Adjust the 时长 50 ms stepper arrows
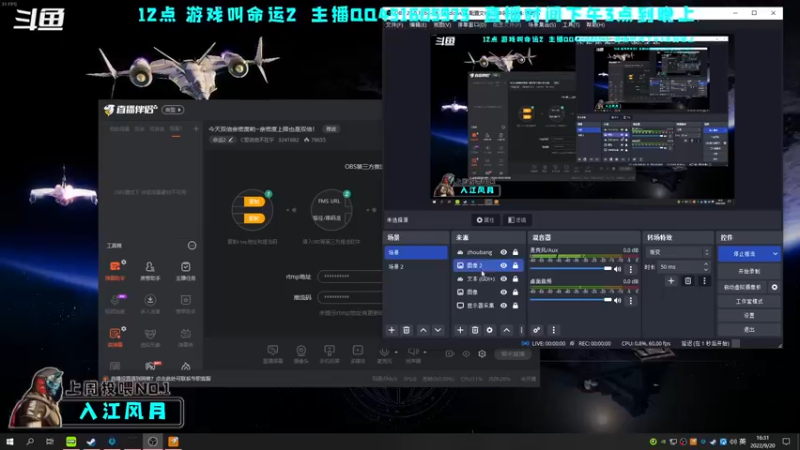Image resolution: width=800 pixels, height=450 pixels. click(706, 266)
